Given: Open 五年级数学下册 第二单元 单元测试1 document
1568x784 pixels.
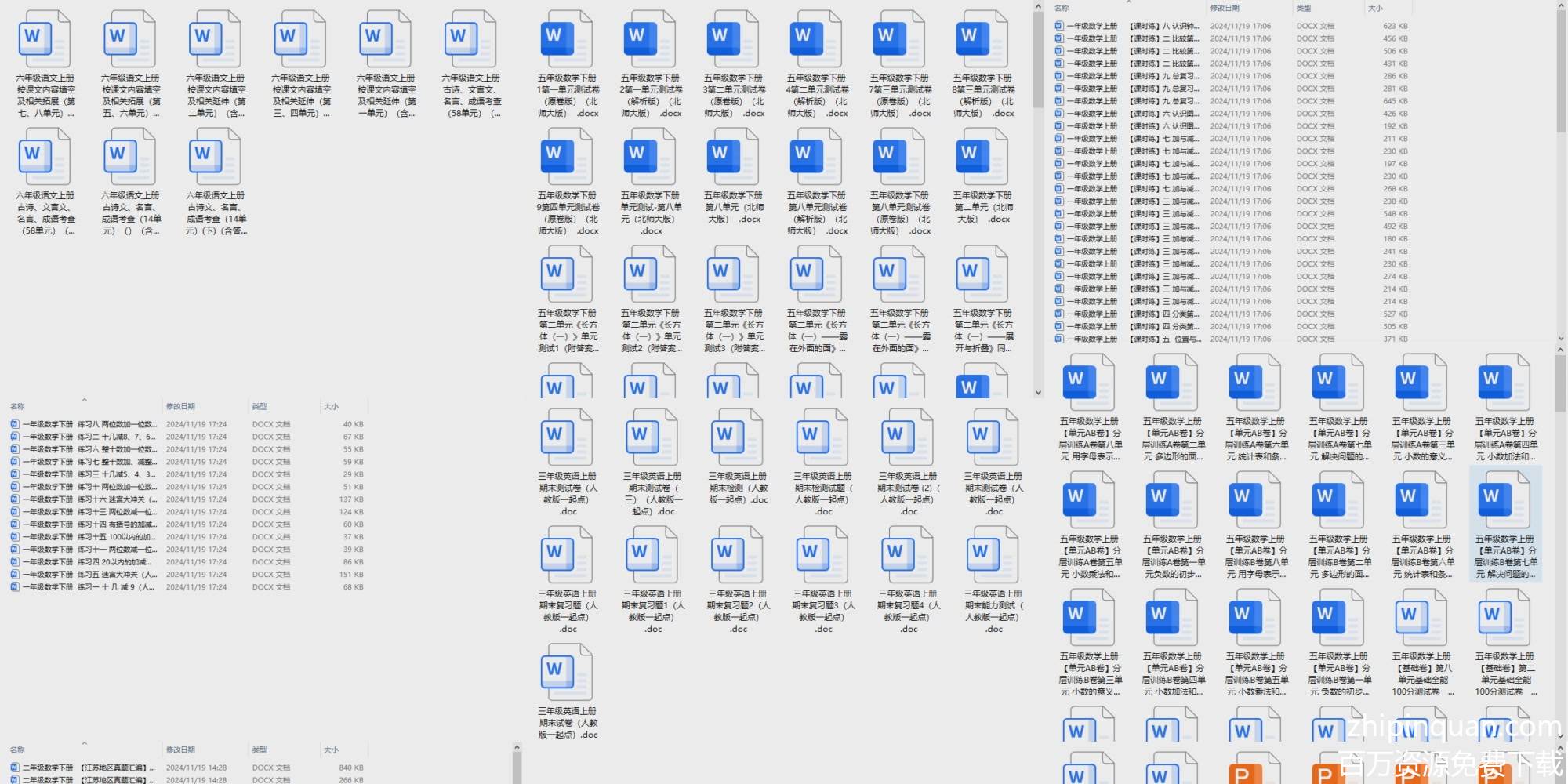Looking at the screenshot, I should click(x=567, y=274).
